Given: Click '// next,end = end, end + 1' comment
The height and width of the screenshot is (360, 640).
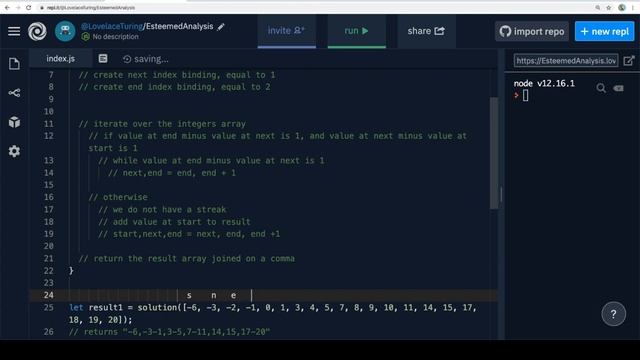Looking at the screenshot, I should tap(172, 173).
